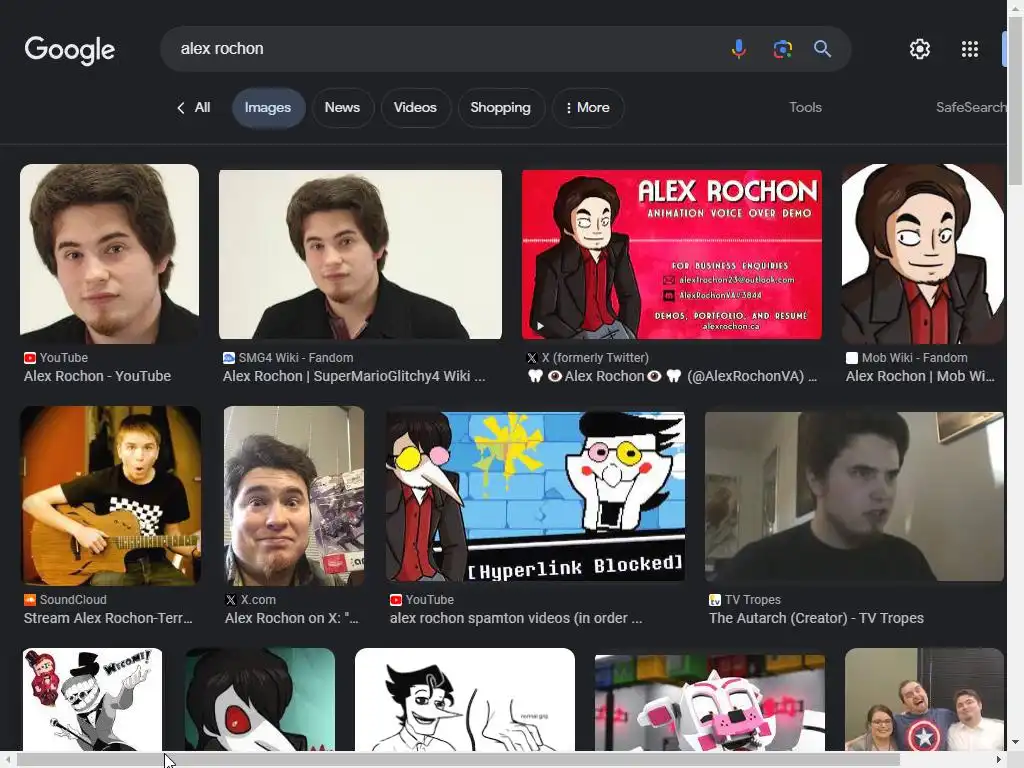This screenshot has height=768, width=1024.
Task: Click the vertical scrollbar thumb
Action: [x=1016, y=101]
